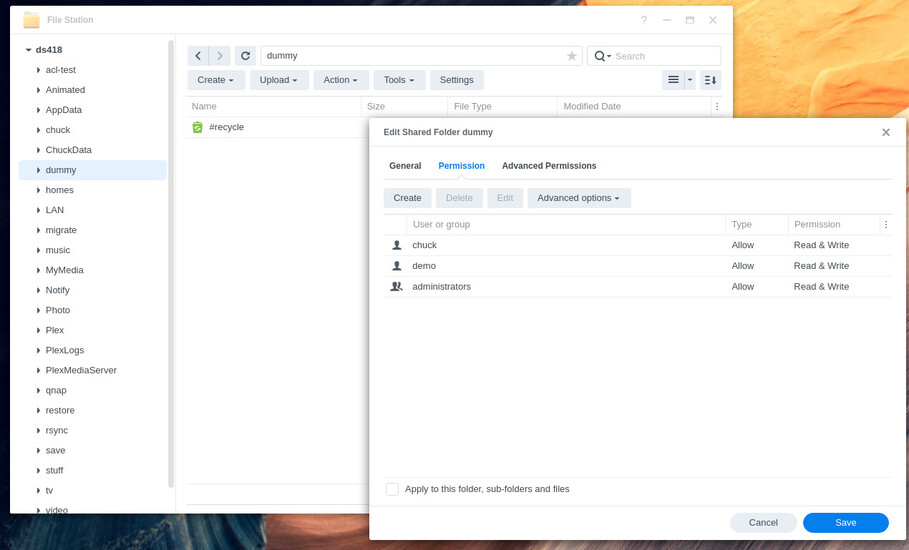909x550 pixels.
Task: Open the Tools dropdown menu
Action: point(399,80)
